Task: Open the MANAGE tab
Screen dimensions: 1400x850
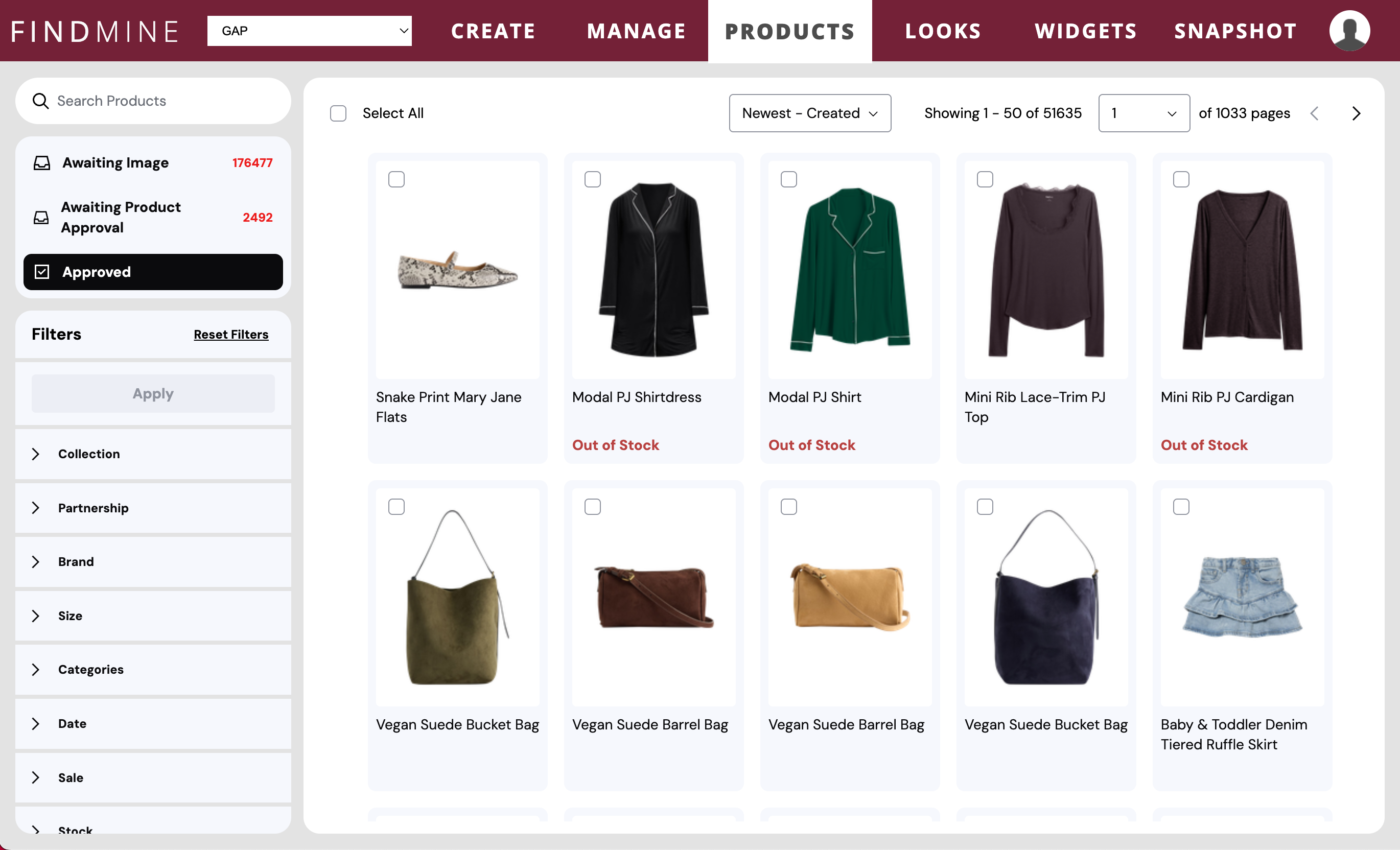Action: click(636, 31)
